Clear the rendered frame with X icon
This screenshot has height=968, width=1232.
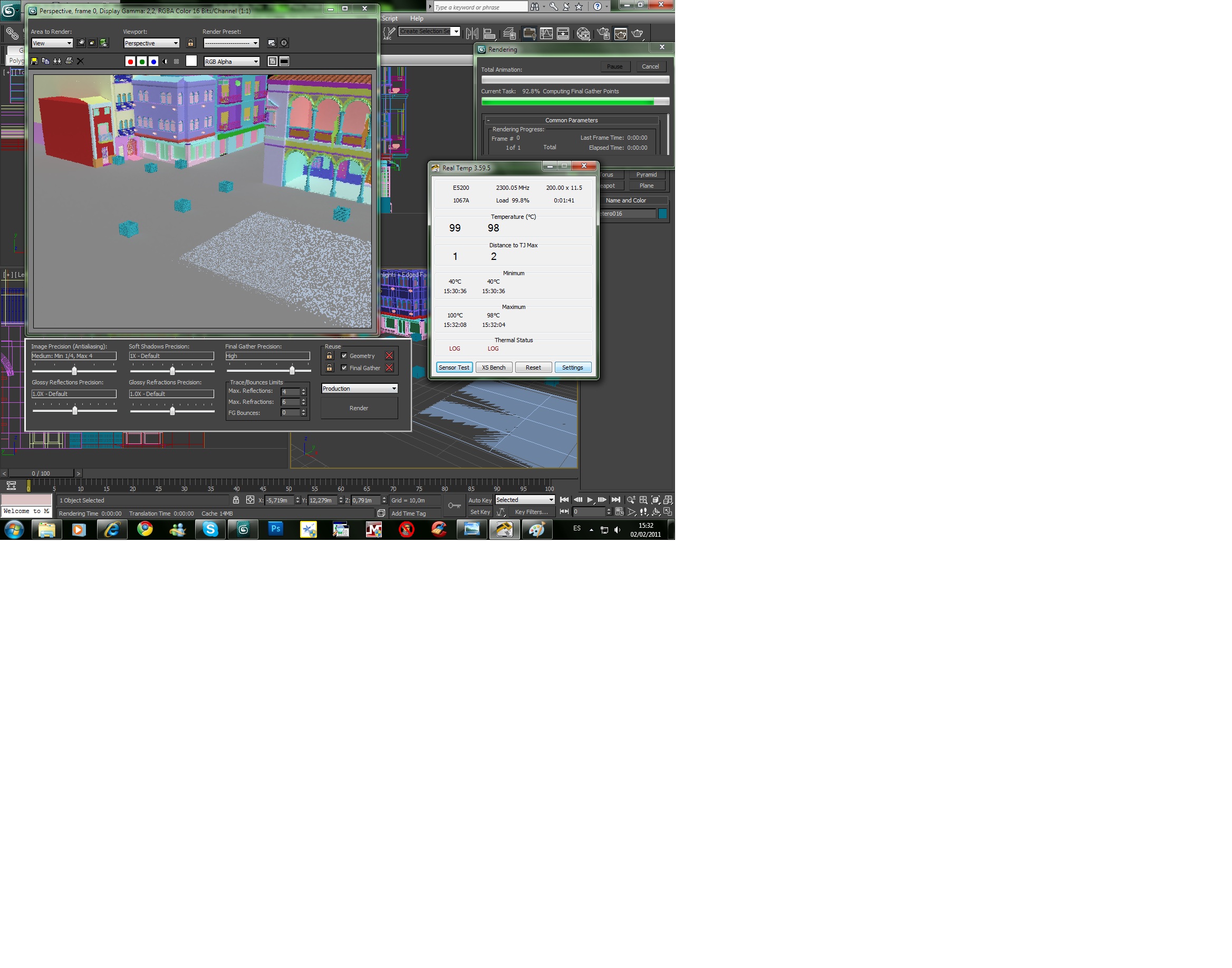coord(81,61)
